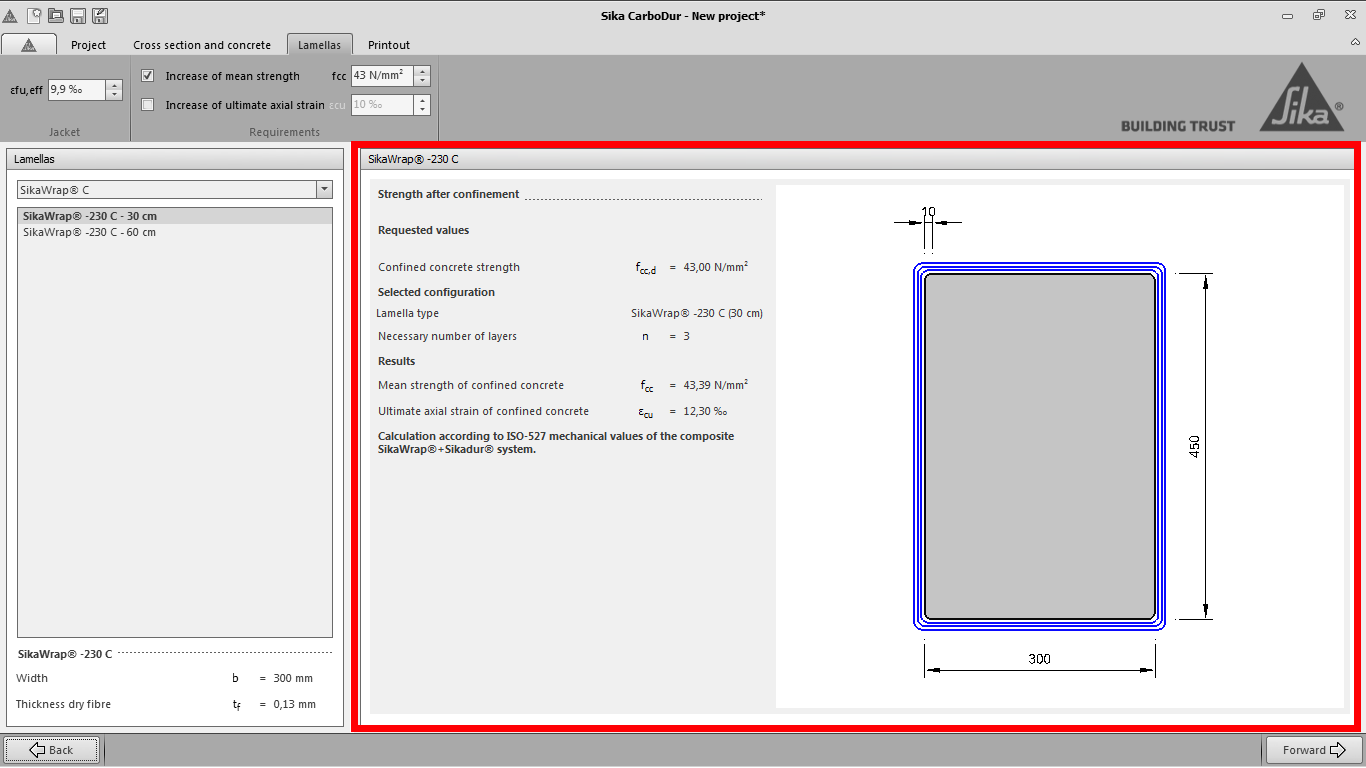This screenshot has width=1366, height=768.
Task: Click the Requirements group label
Action: pyautogui.click(x=284, y=132)
